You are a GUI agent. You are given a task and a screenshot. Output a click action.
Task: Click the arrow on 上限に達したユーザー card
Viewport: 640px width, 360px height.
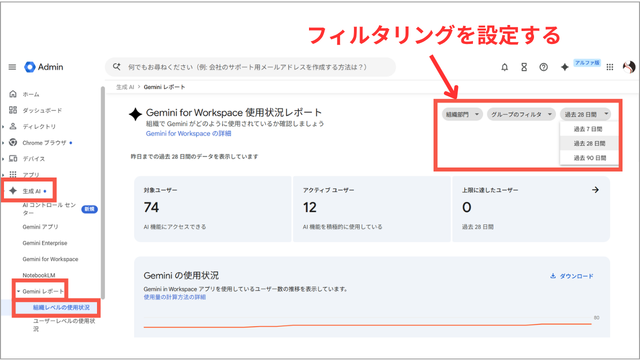tap(596, 190)
